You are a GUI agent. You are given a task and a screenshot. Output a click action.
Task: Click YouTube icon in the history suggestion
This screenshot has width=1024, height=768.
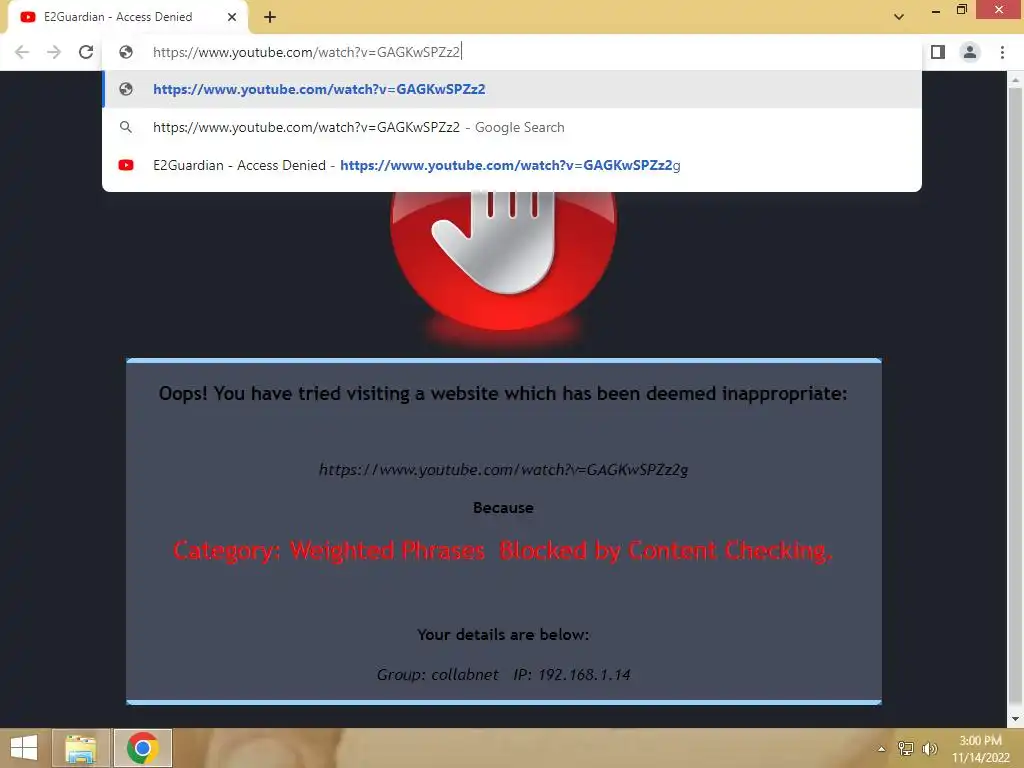[x=126, y=165]
